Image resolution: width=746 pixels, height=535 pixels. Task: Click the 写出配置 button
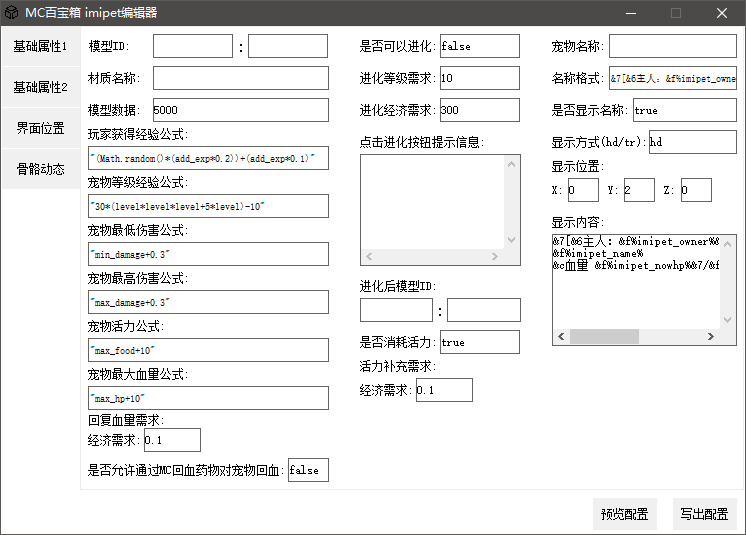(705, 514)
